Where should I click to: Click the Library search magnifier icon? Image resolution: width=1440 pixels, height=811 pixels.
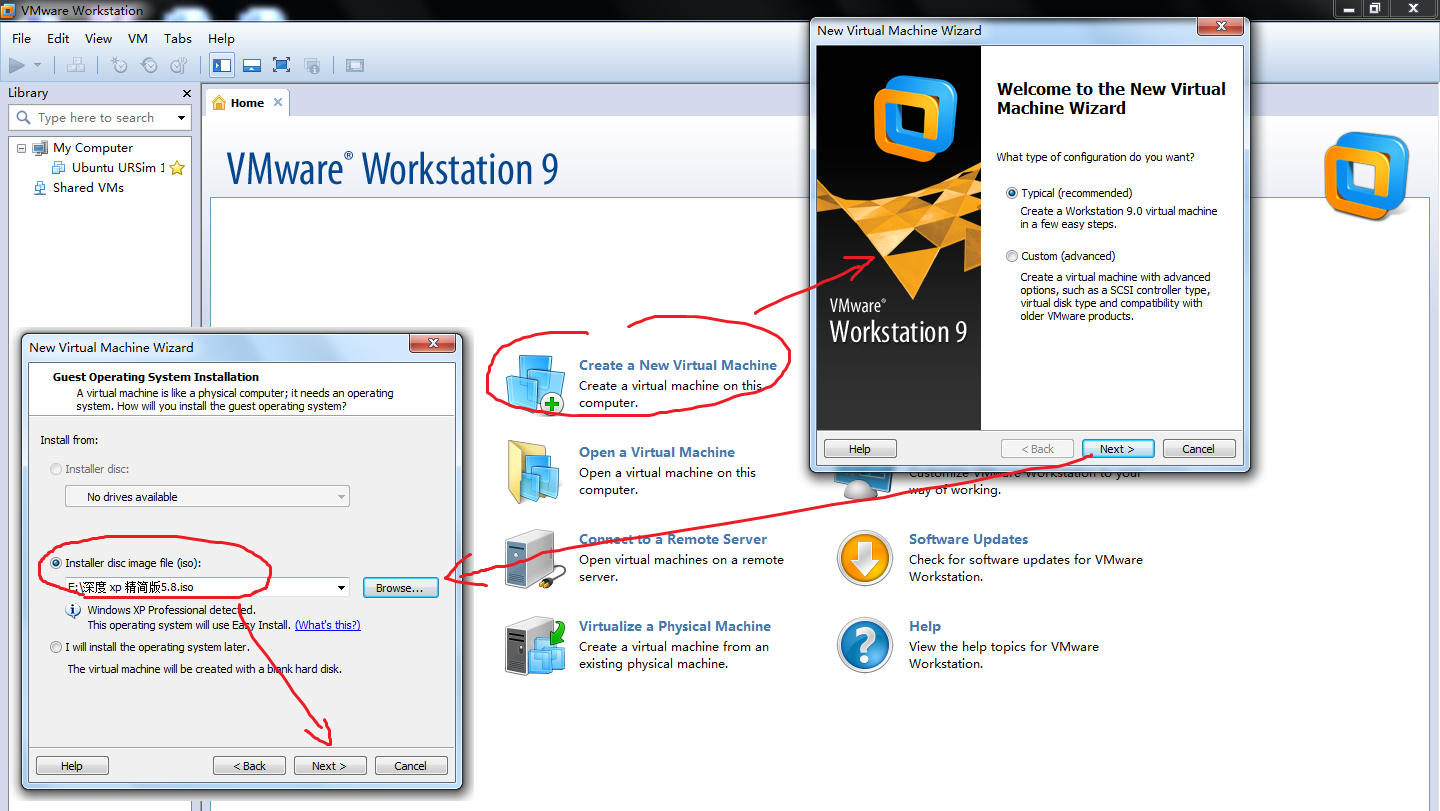click(24, 117)
